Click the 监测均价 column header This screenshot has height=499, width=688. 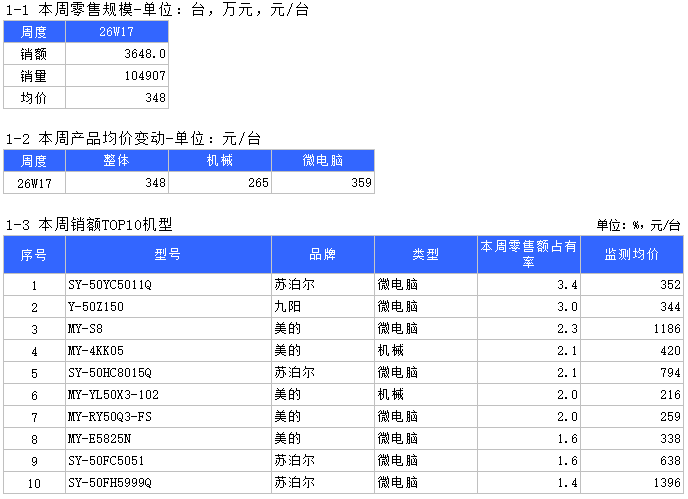[631, 255]
